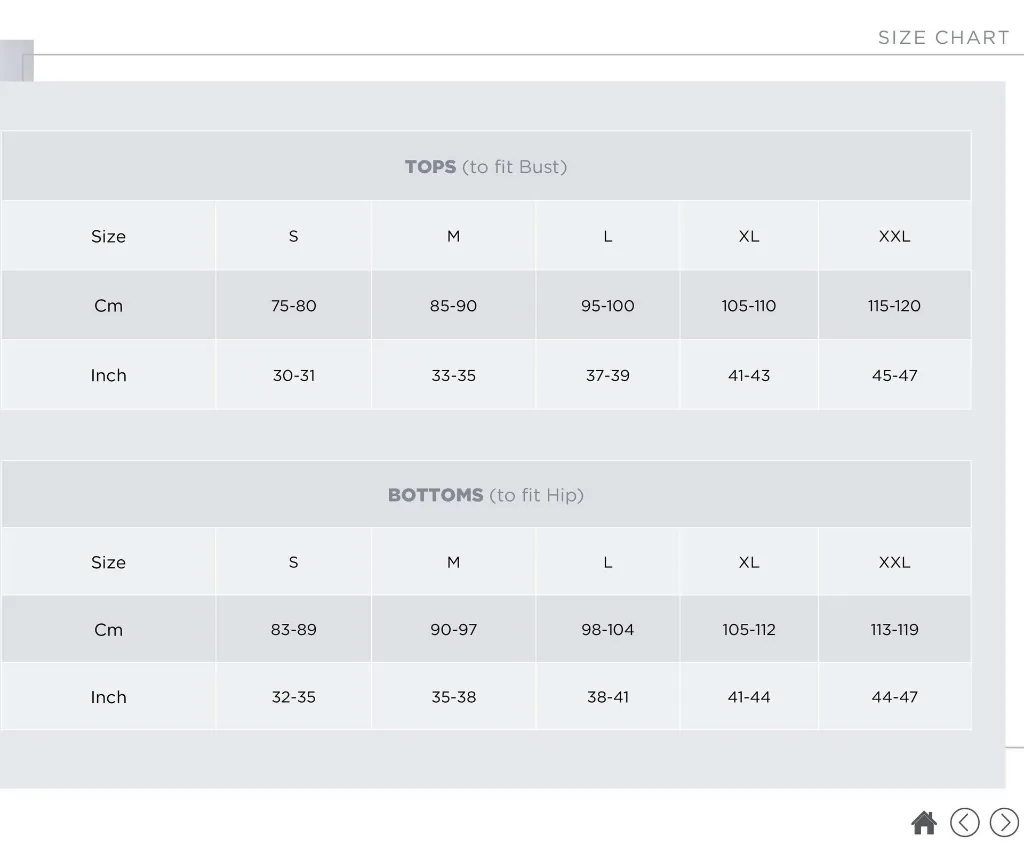The width and height of the screenshot is (1024, 852).
Task: Select the 30-31 inch bust cell
Action: pyautogui.click(x=293, y=375)
